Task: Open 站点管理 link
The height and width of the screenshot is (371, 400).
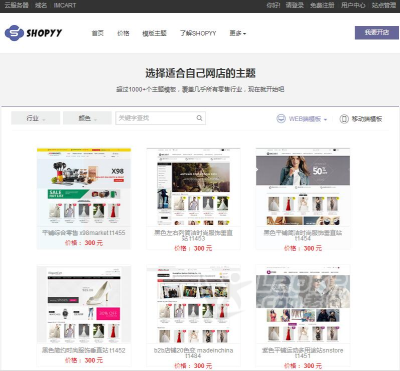Action: [384, 5]
